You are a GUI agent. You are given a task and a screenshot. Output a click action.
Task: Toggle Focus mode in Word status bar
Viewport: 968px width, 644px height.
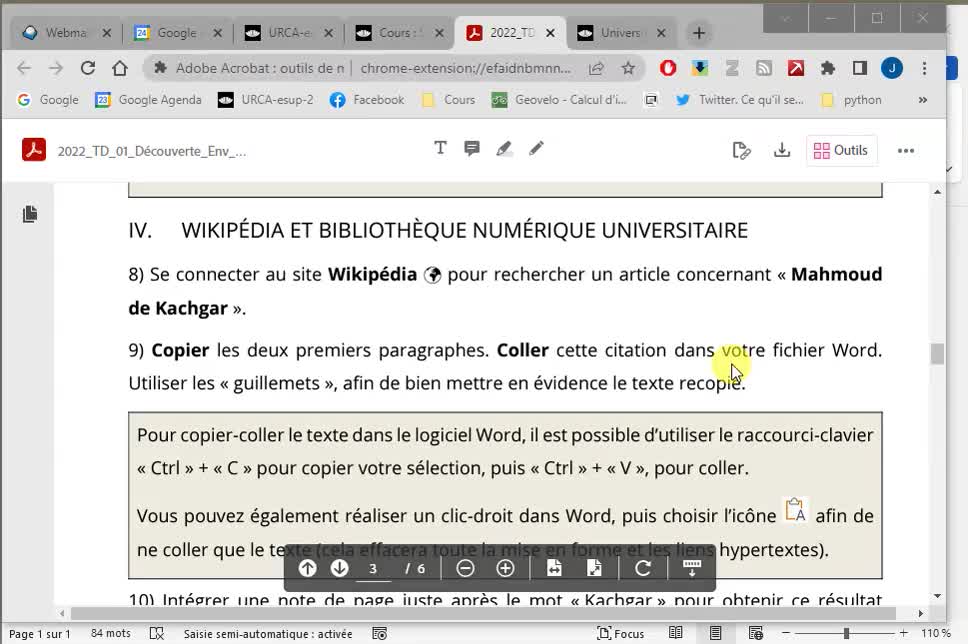620,633
